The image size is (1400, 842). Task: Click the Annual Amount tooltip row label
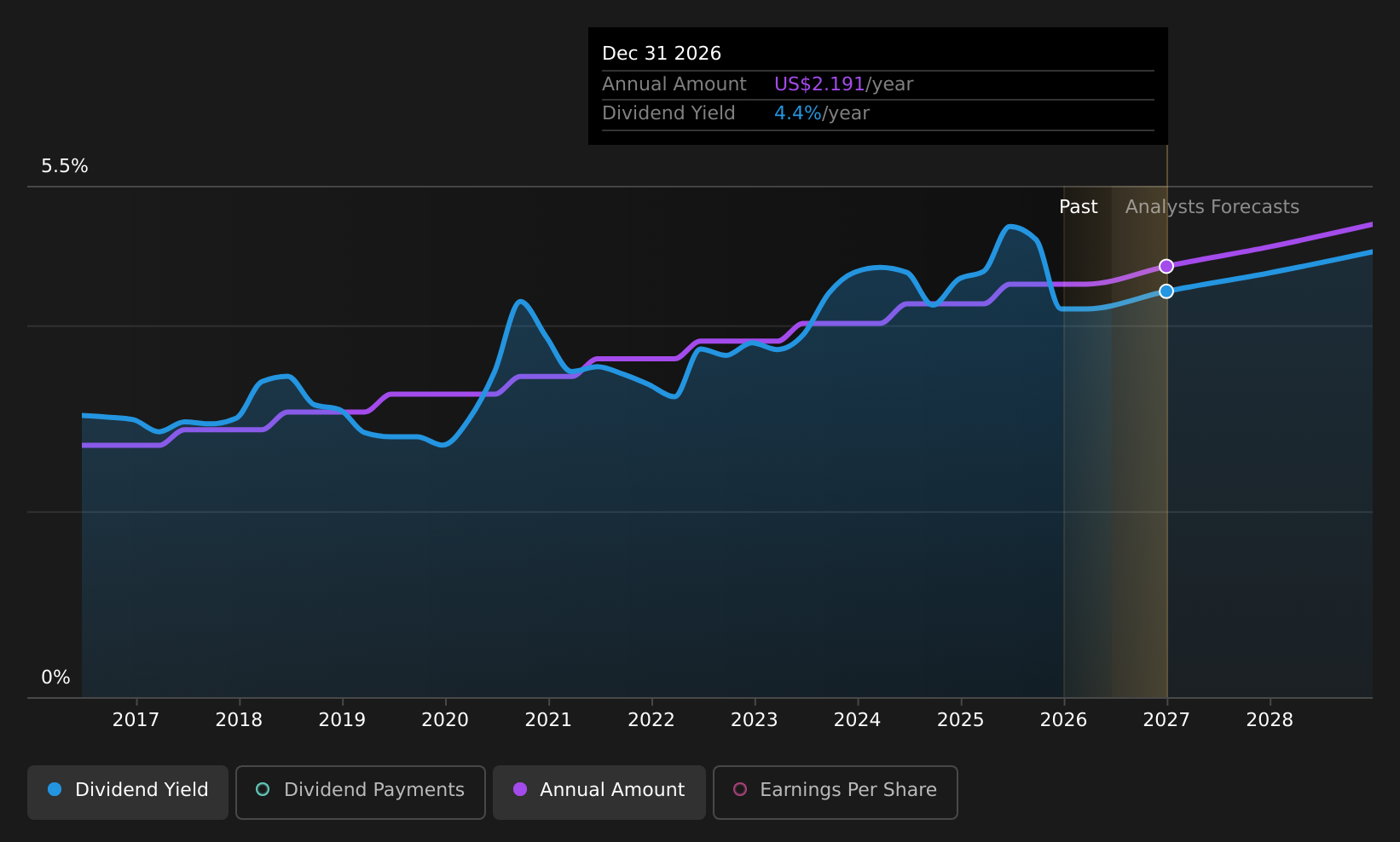coord(674,84)
